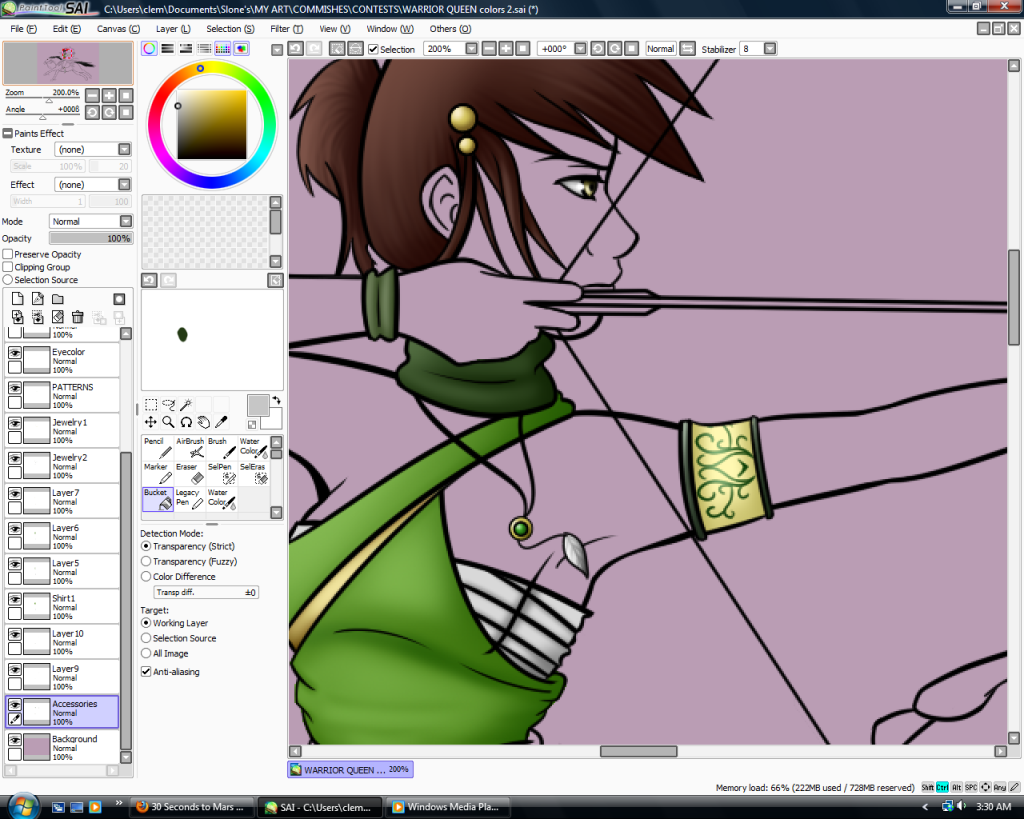
Task: Select Color Difference detection mode
Action: (146, 577)
